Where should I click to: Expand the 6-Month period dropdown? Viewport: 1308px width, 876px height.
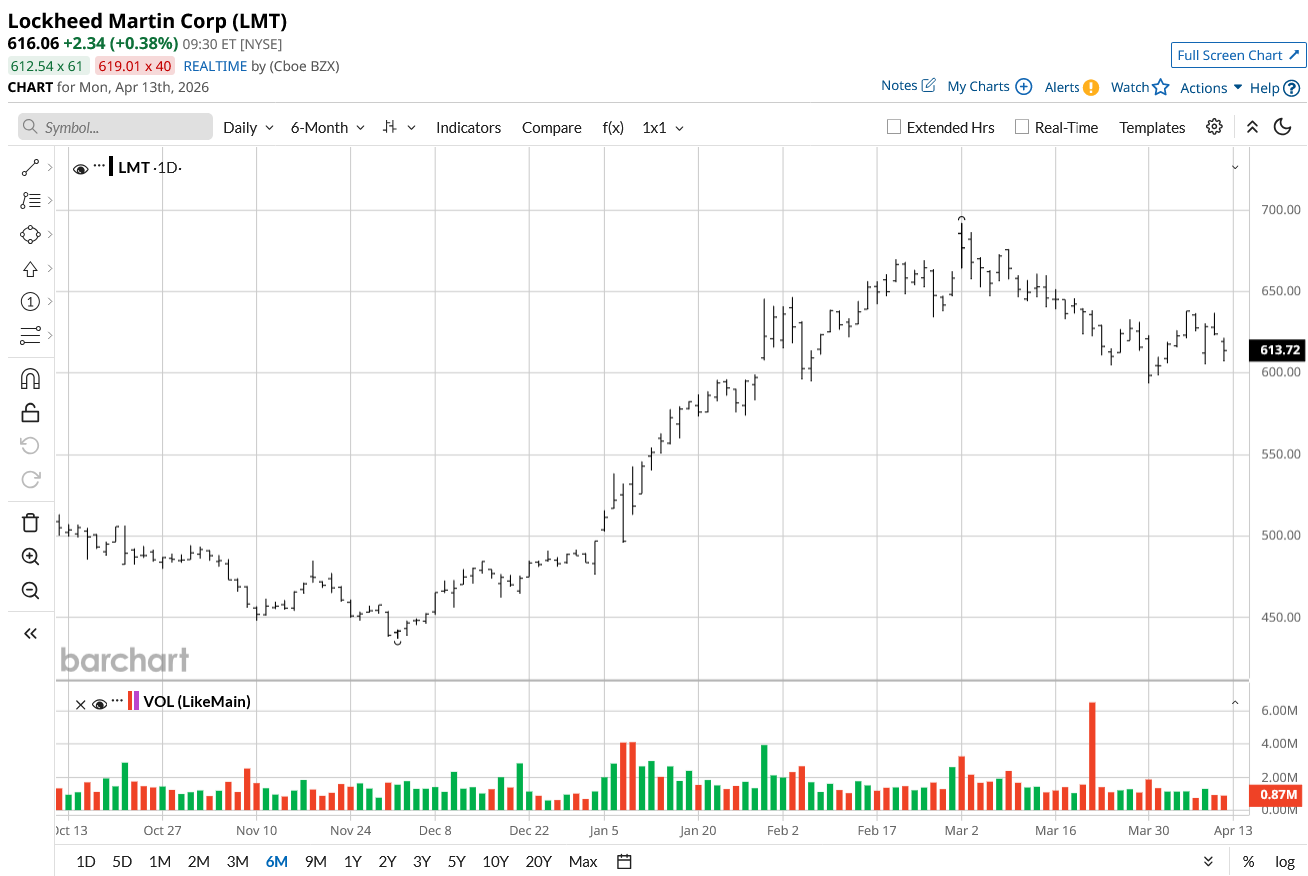(x=328, y=128)
